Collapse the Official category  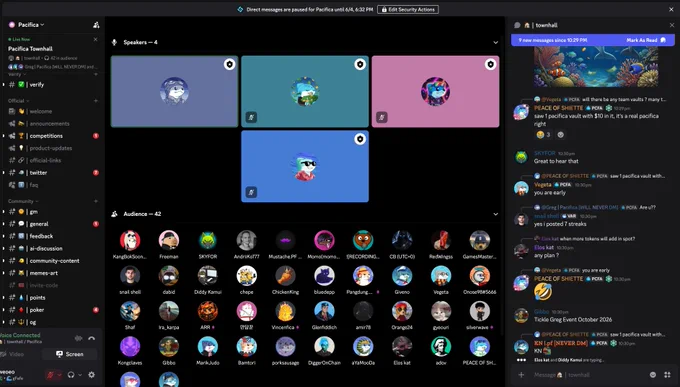click(19, 101)
